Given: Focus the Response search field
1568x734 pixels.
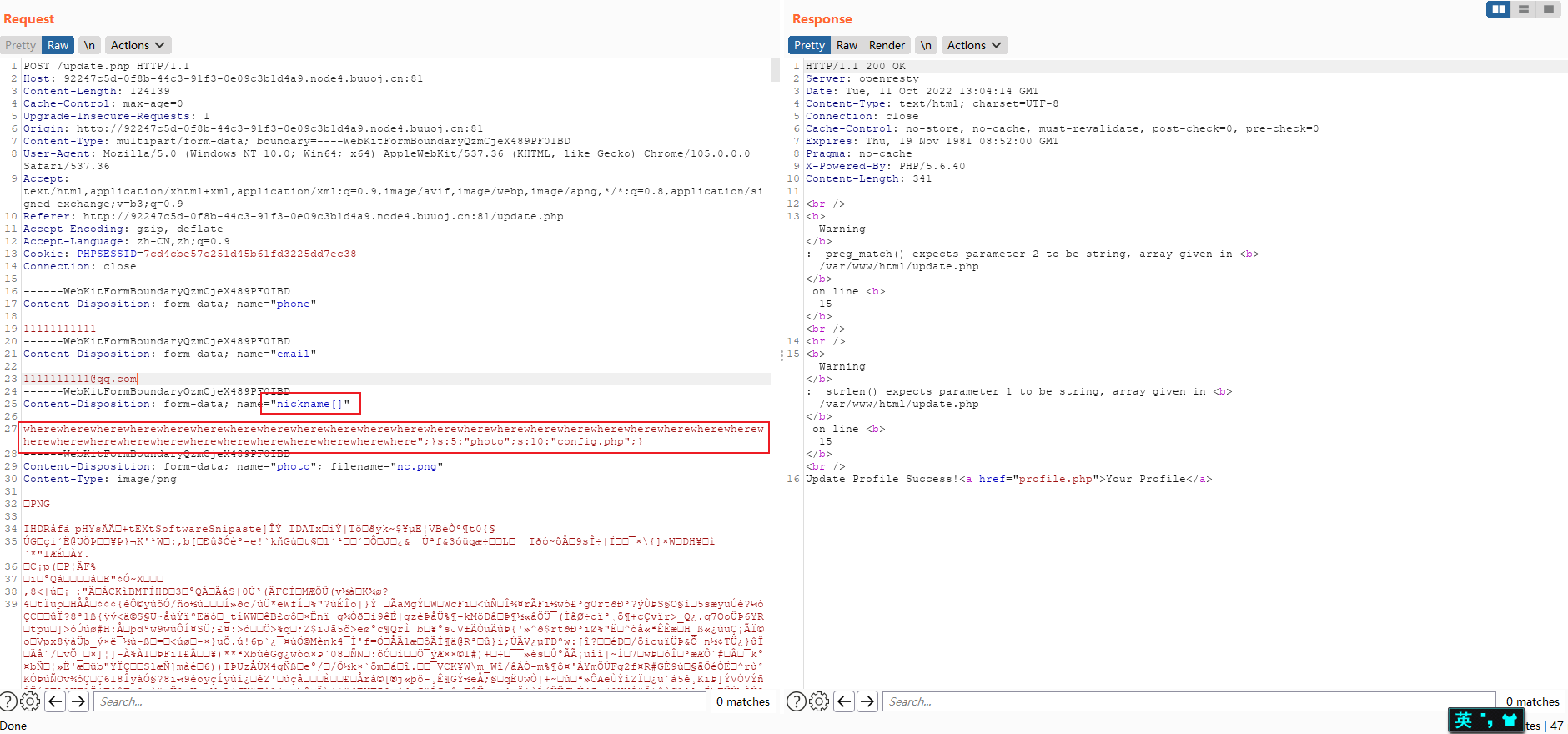Looking at the screenshot, I should tap(1189, 701).
